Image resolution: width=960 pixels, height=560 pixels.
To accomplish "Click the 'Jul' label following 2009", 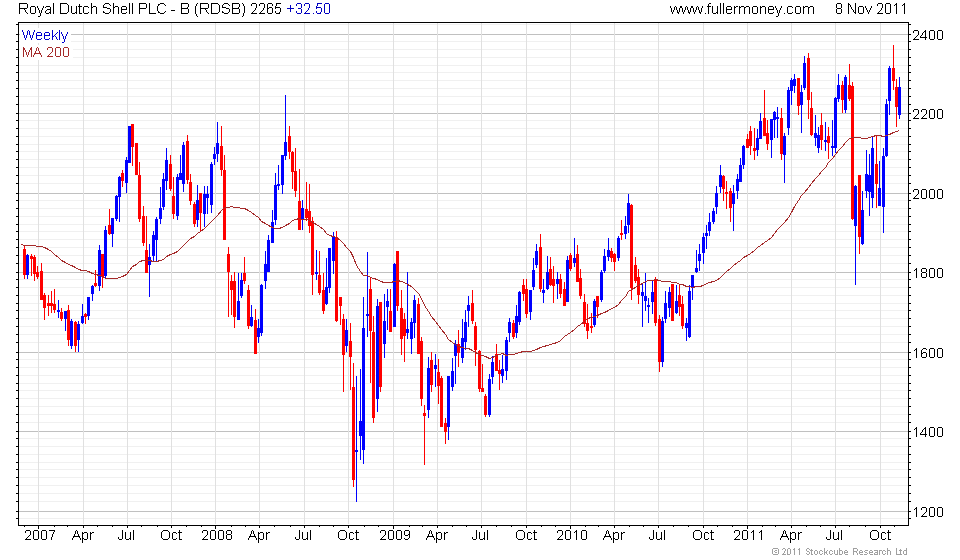I will 480,535.
